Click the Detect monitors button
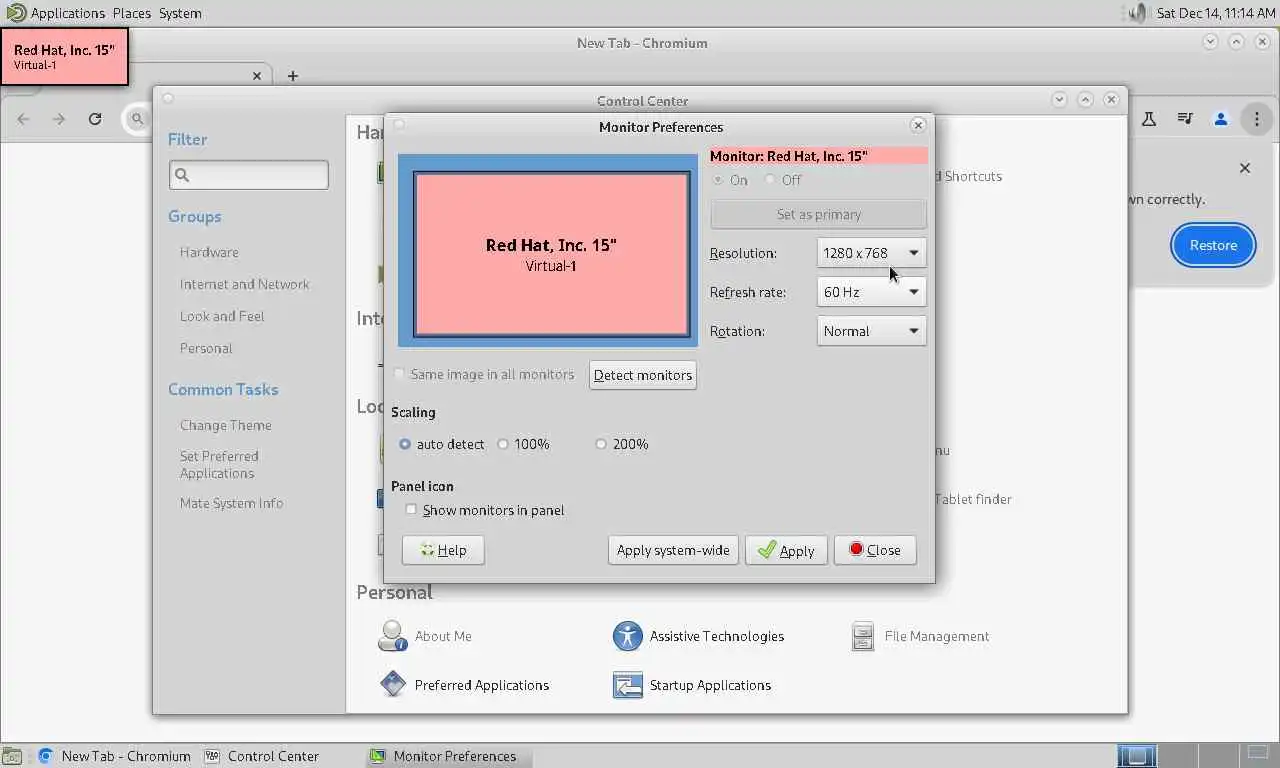The width and height of the screenshot is (1280, 768). point(643,375)
